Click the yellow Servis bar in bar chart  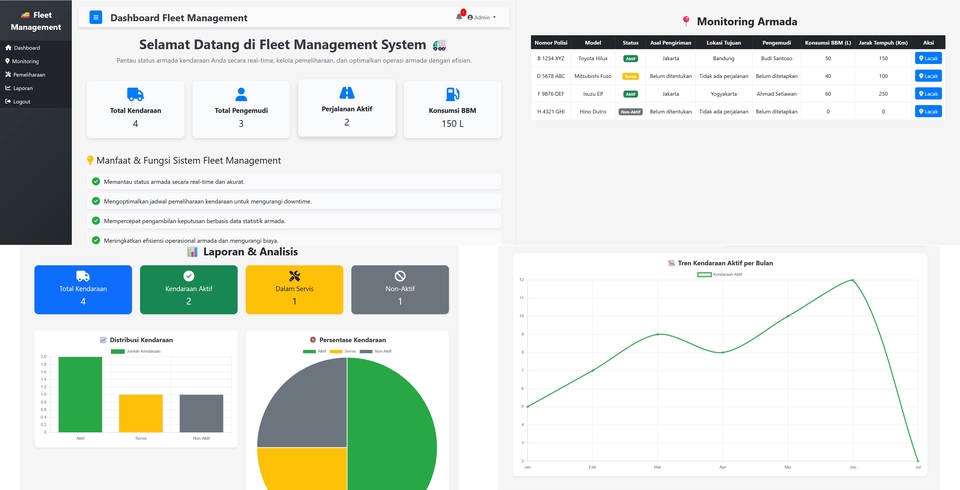(141, 413)
